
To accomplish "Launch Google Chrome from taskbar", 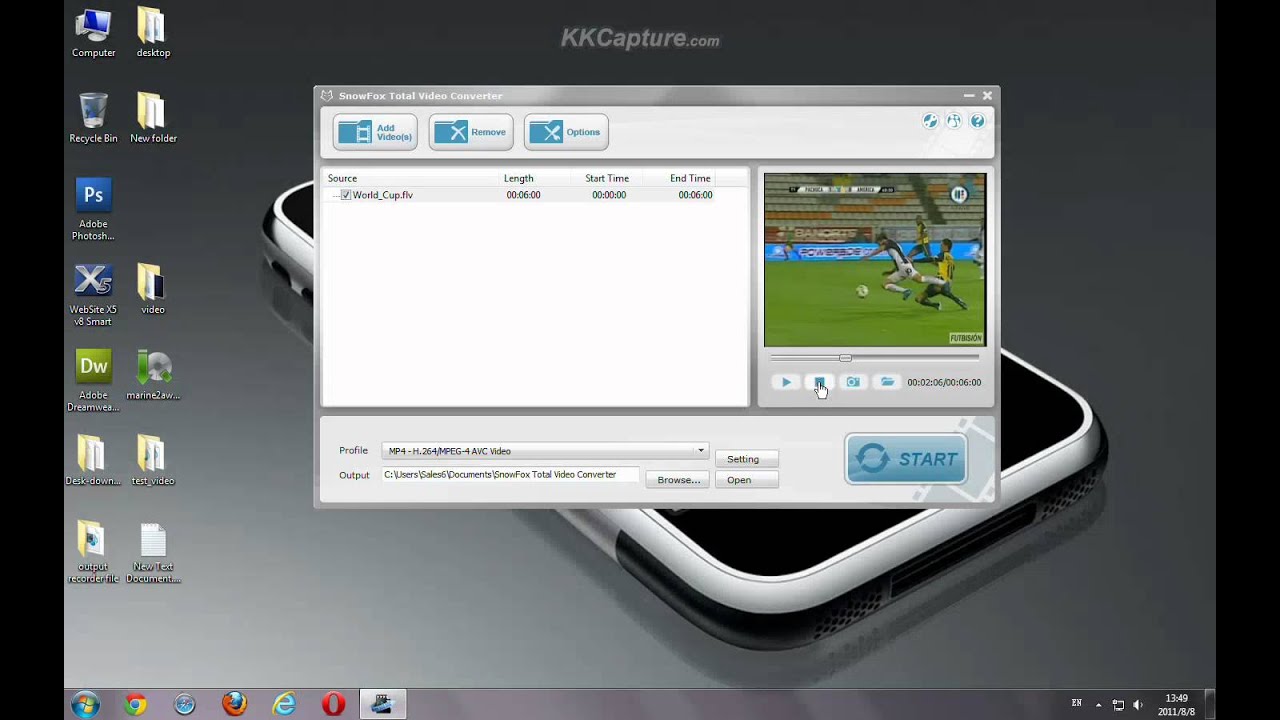I will (x=135, y=704).
